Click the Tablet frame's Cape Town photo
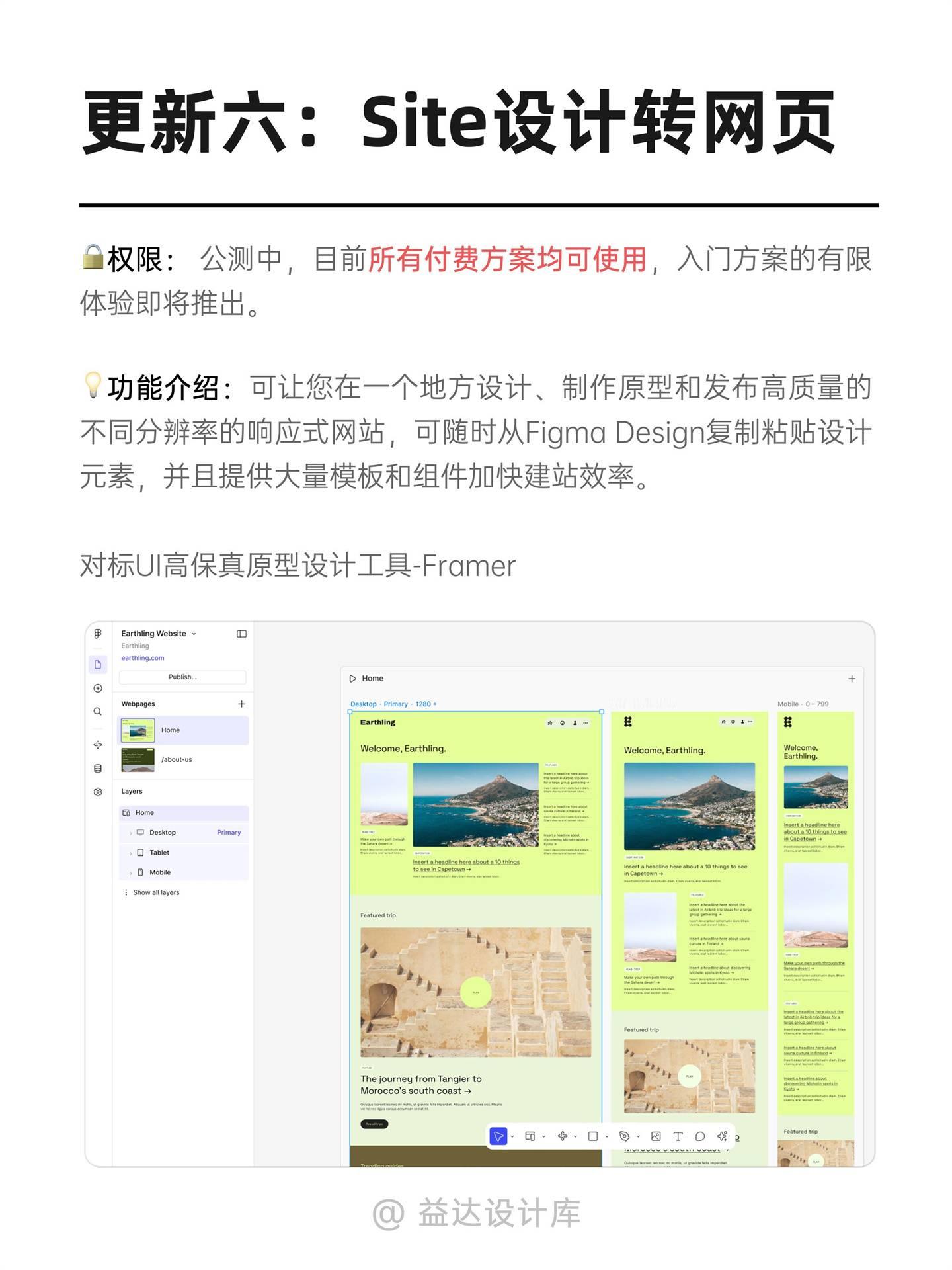Image resolution: width=952 pixels, height=1270 pixels. pos(690,806)
